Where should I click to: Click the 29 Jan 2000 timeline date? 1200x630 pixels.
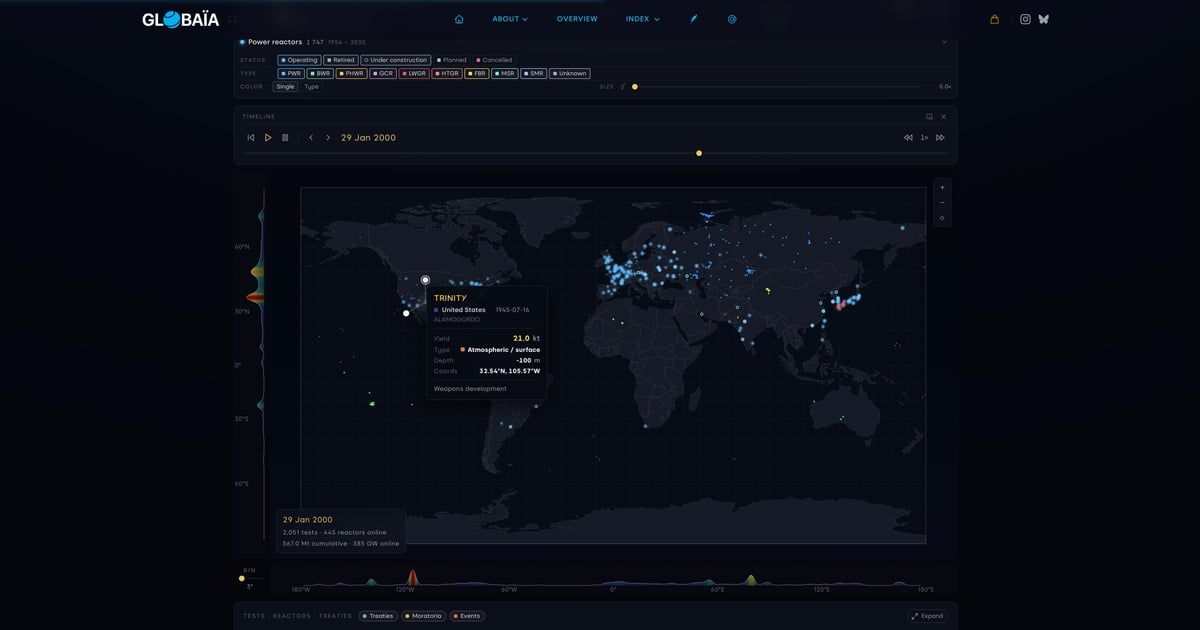(x=368, y=138)
